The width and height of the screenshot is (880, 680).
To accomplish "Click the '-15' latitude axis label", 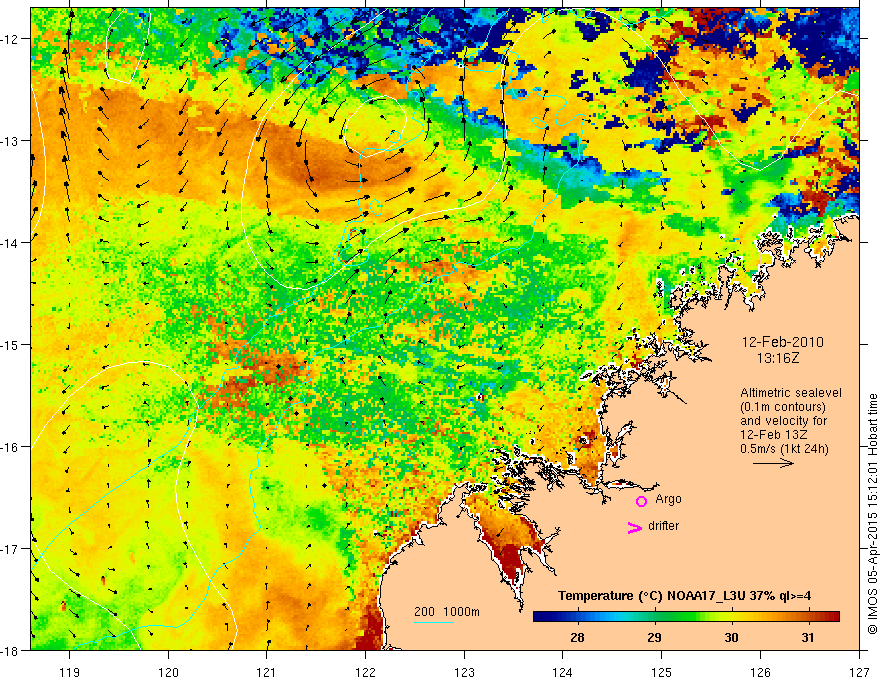I will click(10, 344).
